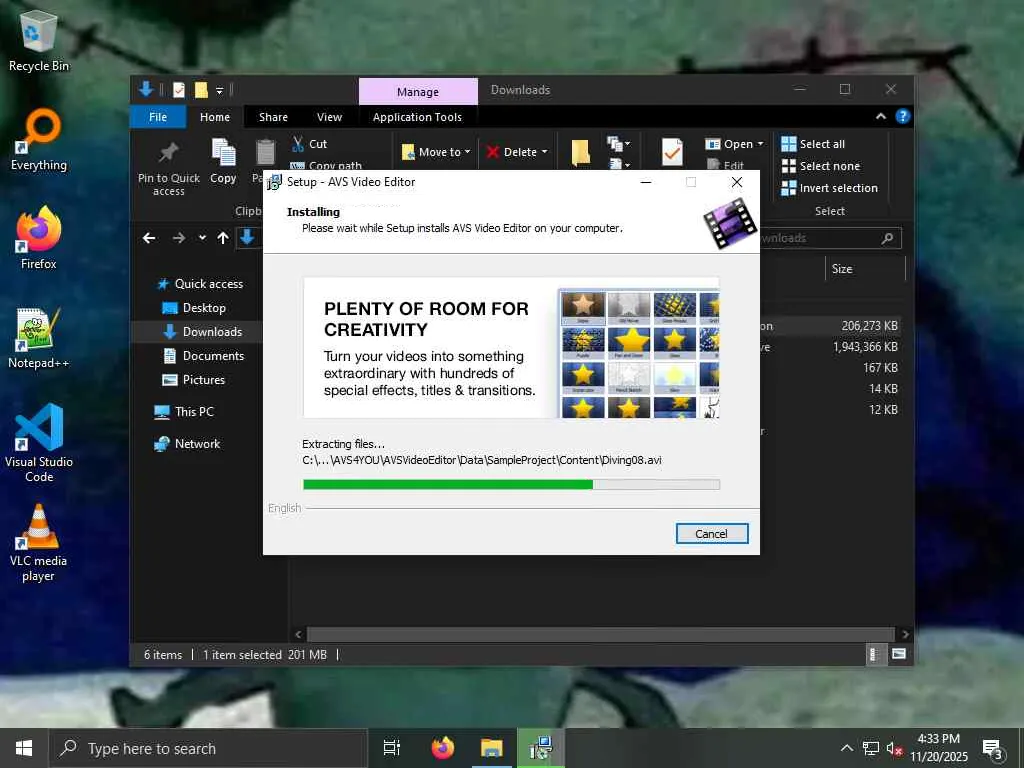This screenshot has height=768, width=1024.
Task: Switch to the Home ribbon tab
Action: pyautogui.click(x=215, y=117)
